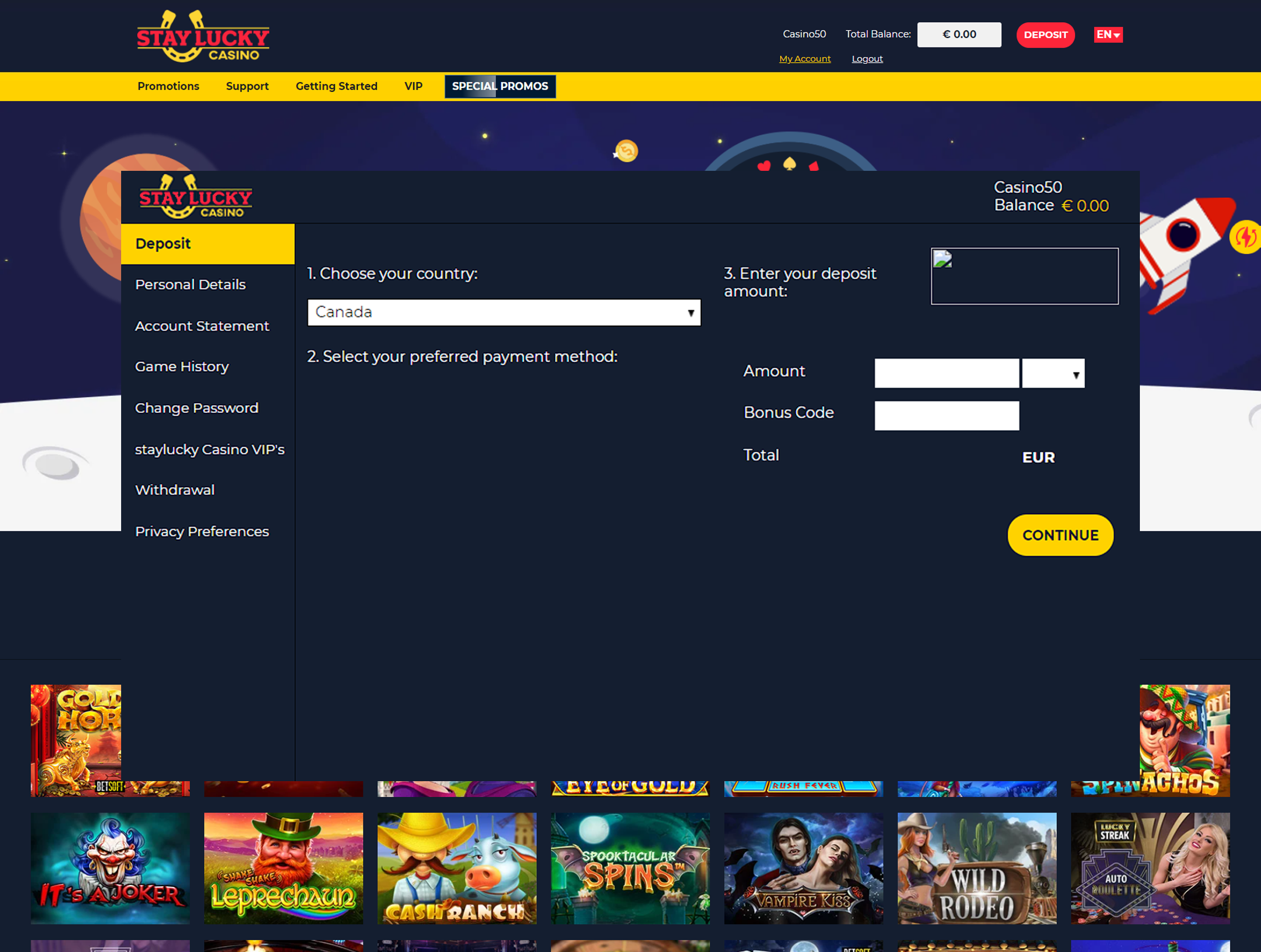Open Getting Started in the nav bar

click(336, 86)
